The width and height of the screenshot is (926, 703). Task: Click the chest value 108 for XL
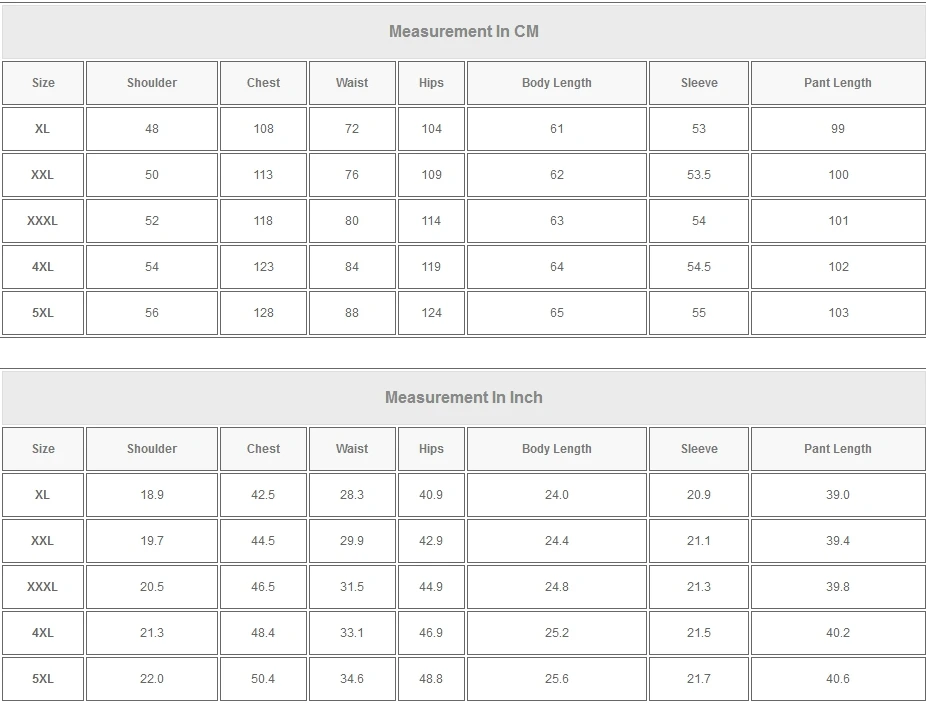tap(263, 129)
